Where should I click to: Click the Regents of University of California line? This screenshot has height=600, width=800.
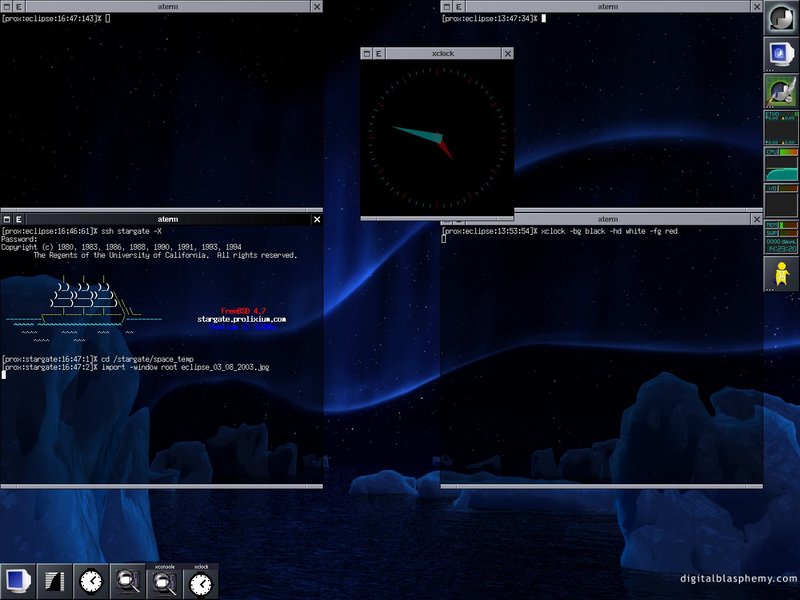(165, 255)
